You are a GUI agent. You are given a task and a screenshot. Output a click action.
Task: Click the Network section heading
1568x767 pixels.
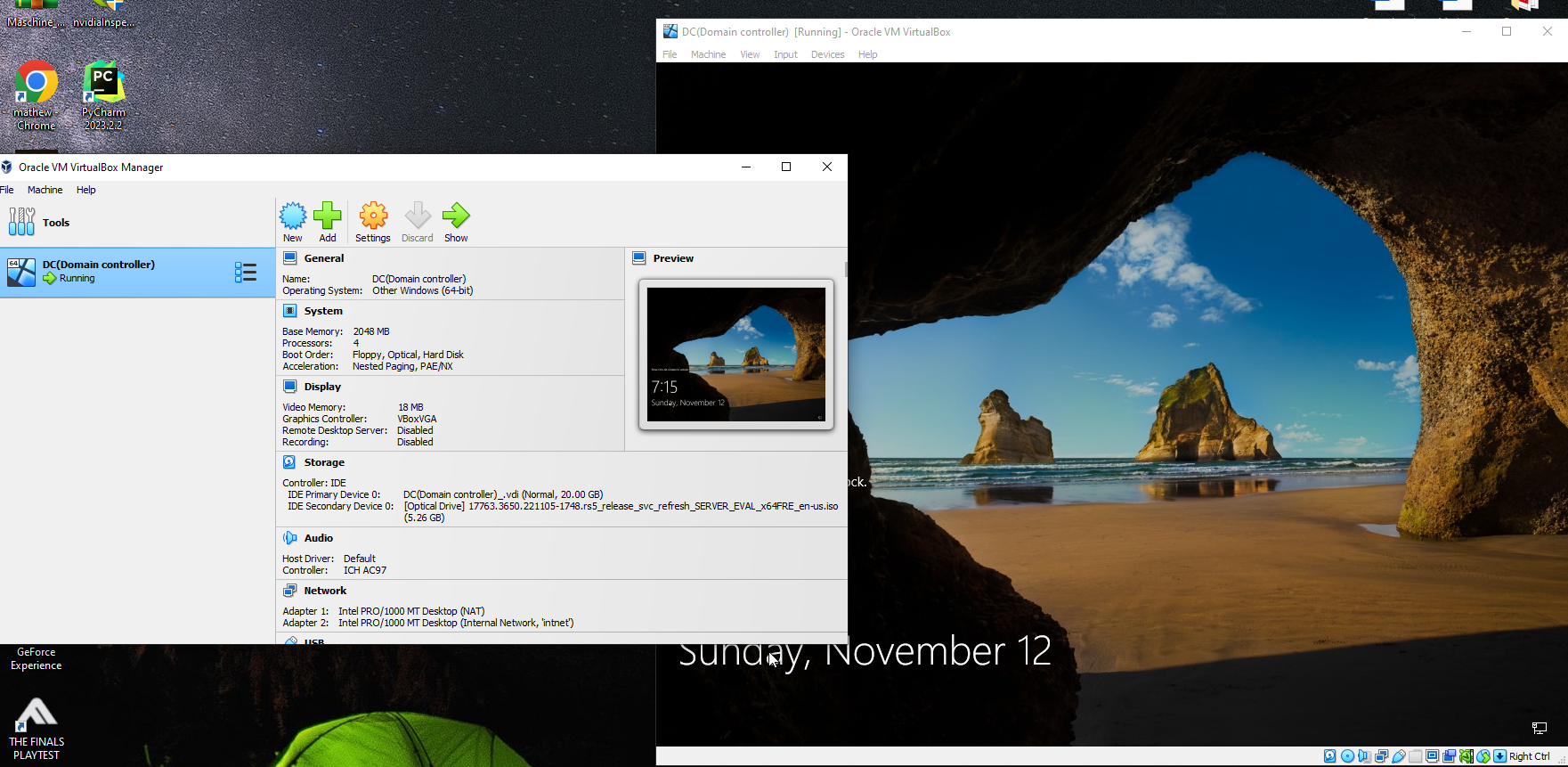(325, 591)
